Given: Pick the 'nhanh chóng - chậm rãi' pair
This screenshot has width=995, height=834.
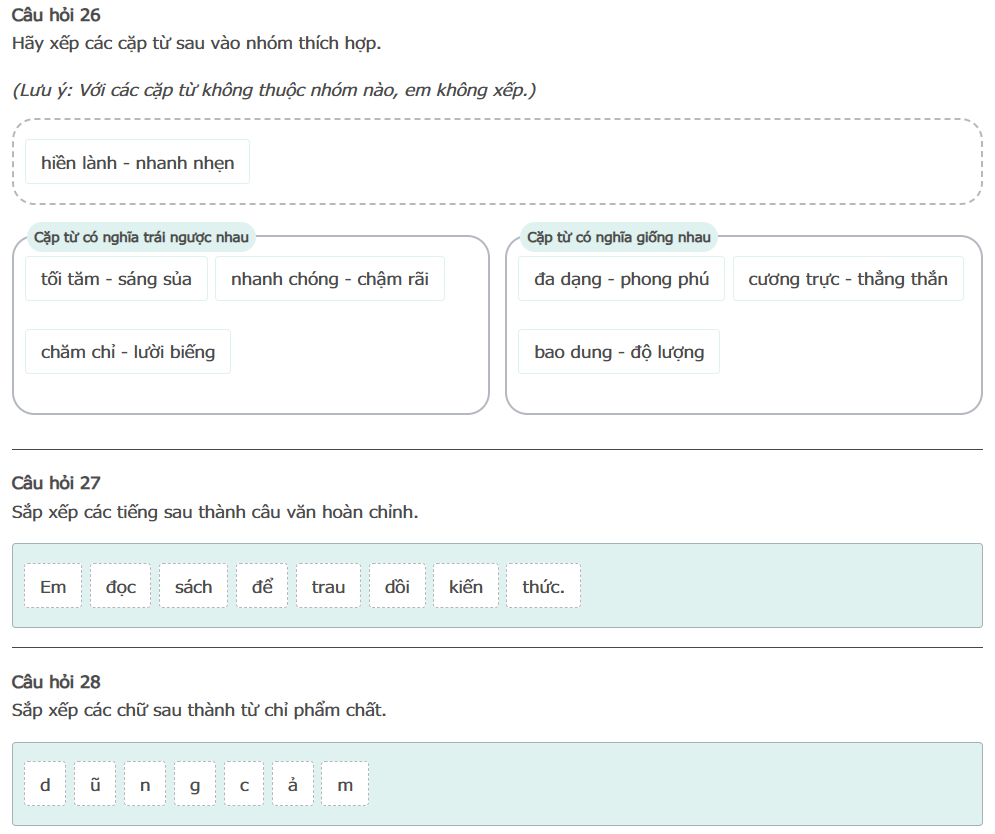Looking at the screenshot, I should (329, 279).
